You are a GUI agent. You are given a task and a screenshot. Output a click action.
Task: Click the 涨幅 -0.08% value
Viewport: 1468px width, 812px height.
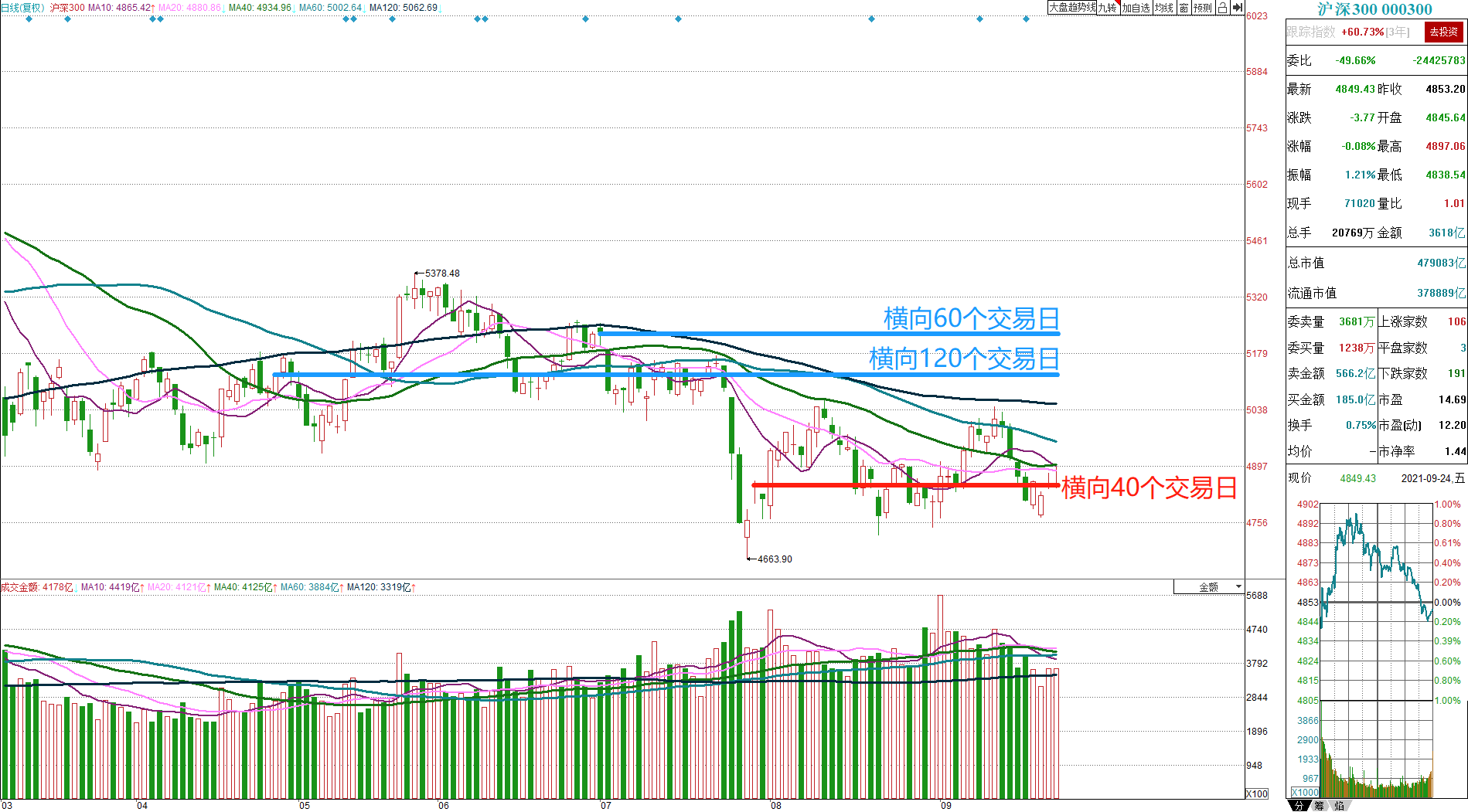1358,146
